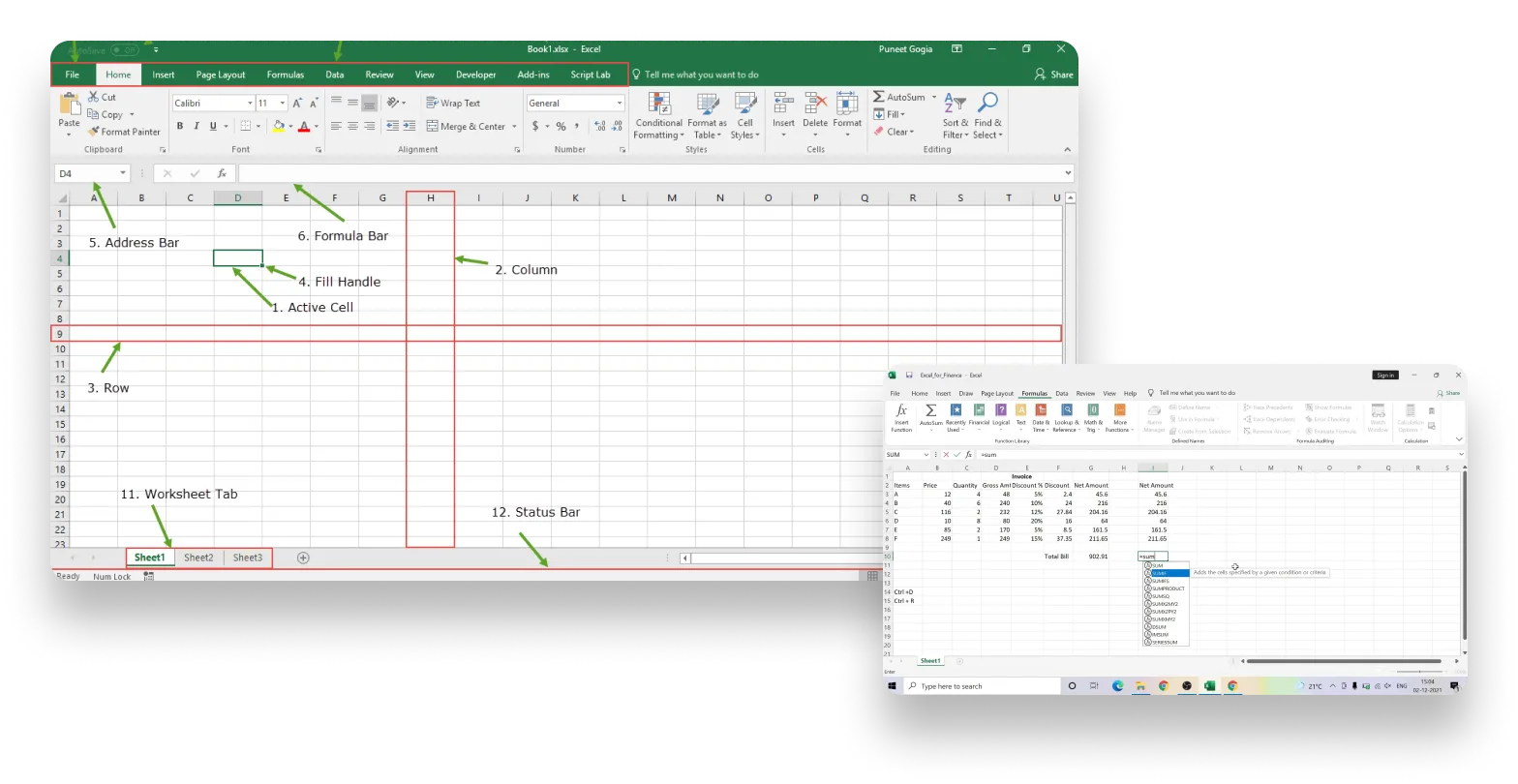Apply bold with the B icon
This screenshot has width=1518, height=784.
coord(180,126)
